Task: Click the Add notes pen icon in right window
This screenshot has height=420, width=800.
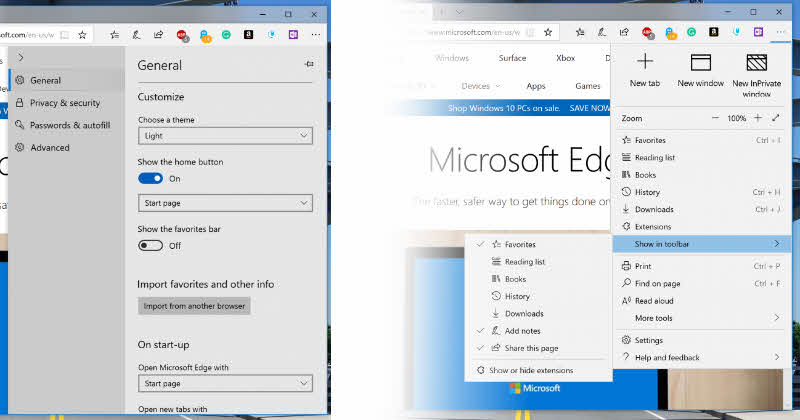Action: click(x=602, y=32)
